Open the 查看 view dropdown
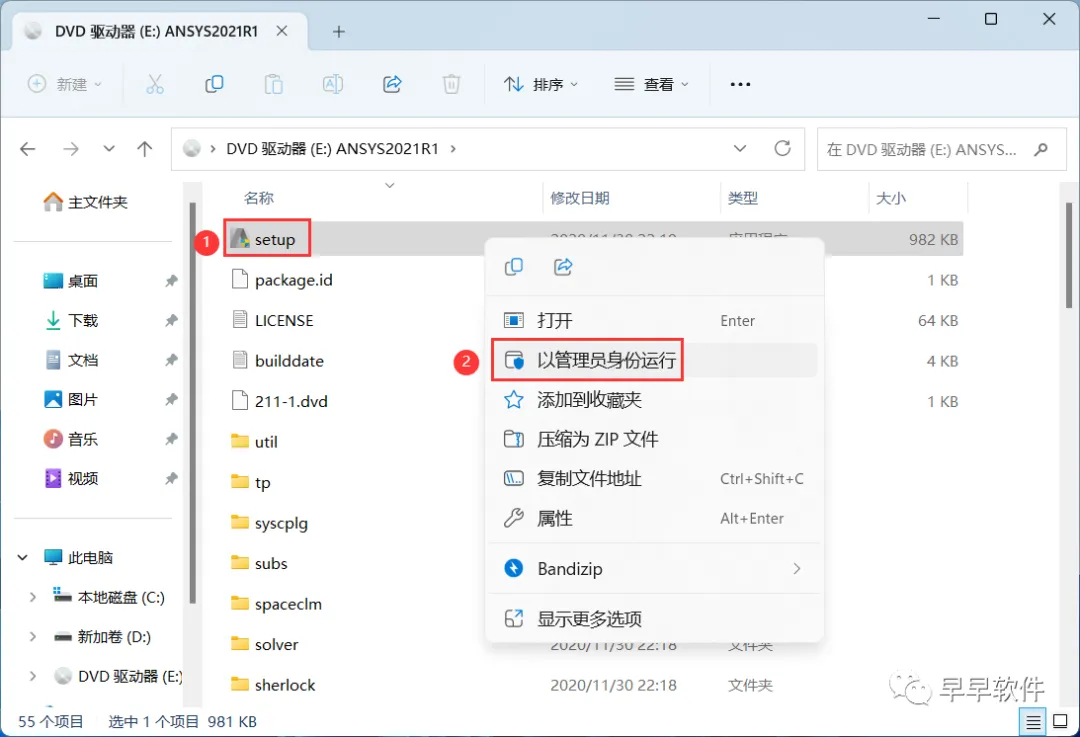Viewport: 1080px width, 737px height. (x=651, y=84)
